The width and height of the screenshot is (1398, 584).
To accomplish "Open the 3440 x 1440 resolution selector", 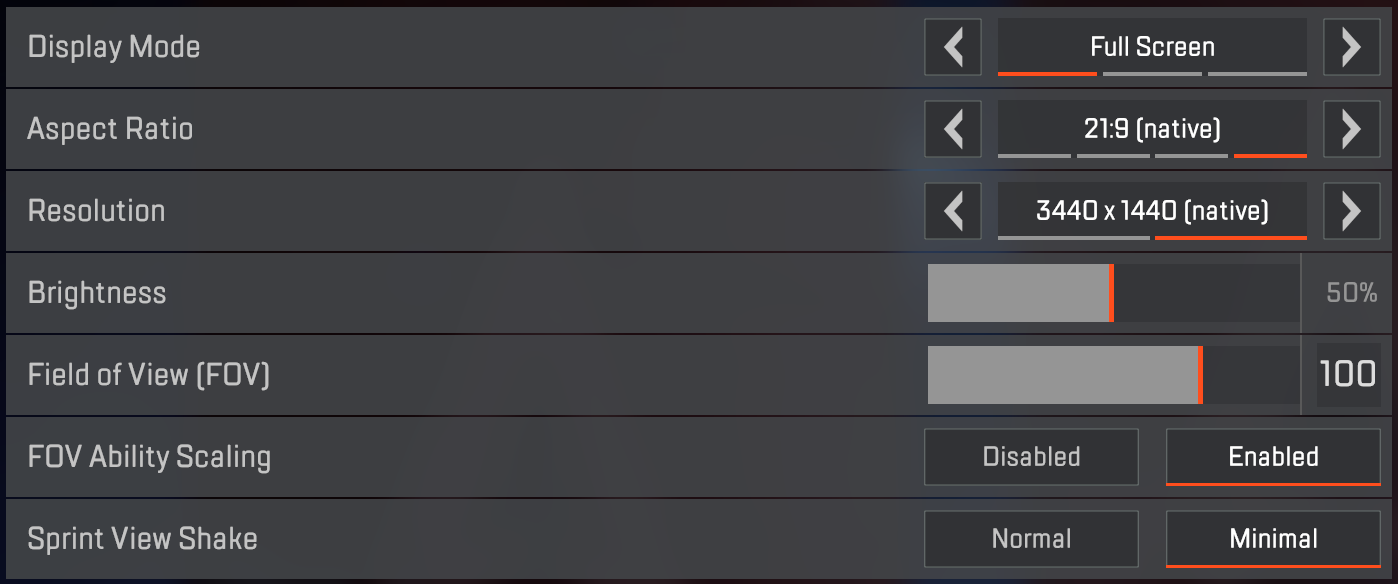I will click(x=1152, y=211).
